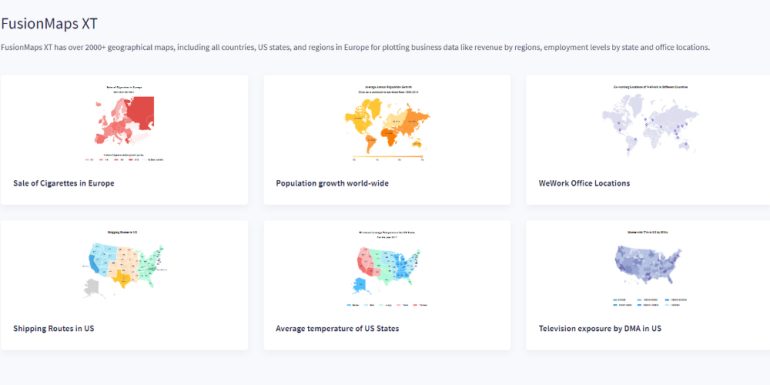This screenshot has height=385, width=770.
Task: Click the FusionMaps XT heading
Action: coord(49,23)
